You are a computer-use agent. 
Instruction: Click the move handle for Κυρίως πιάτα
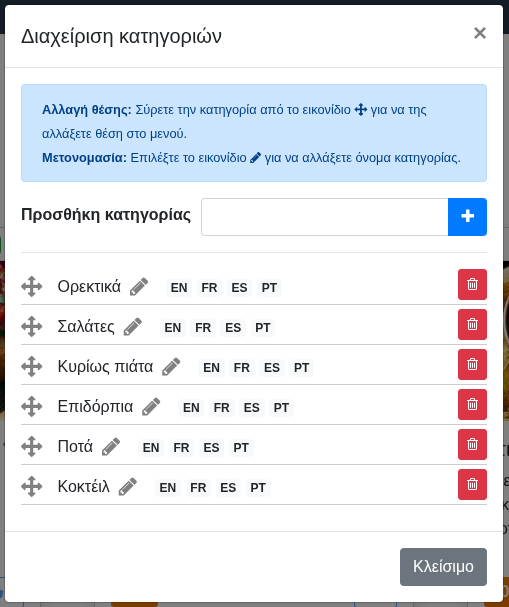32,367
